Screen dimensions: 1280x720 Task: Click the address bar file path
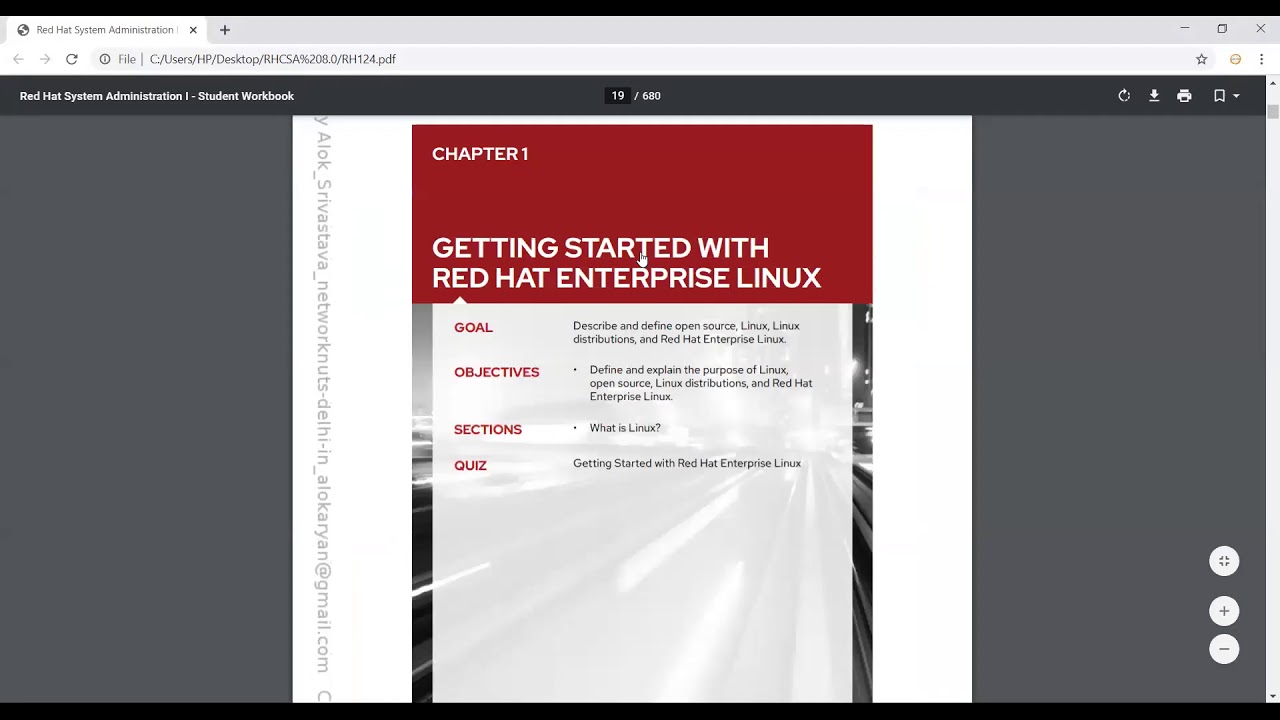(273, 59)
